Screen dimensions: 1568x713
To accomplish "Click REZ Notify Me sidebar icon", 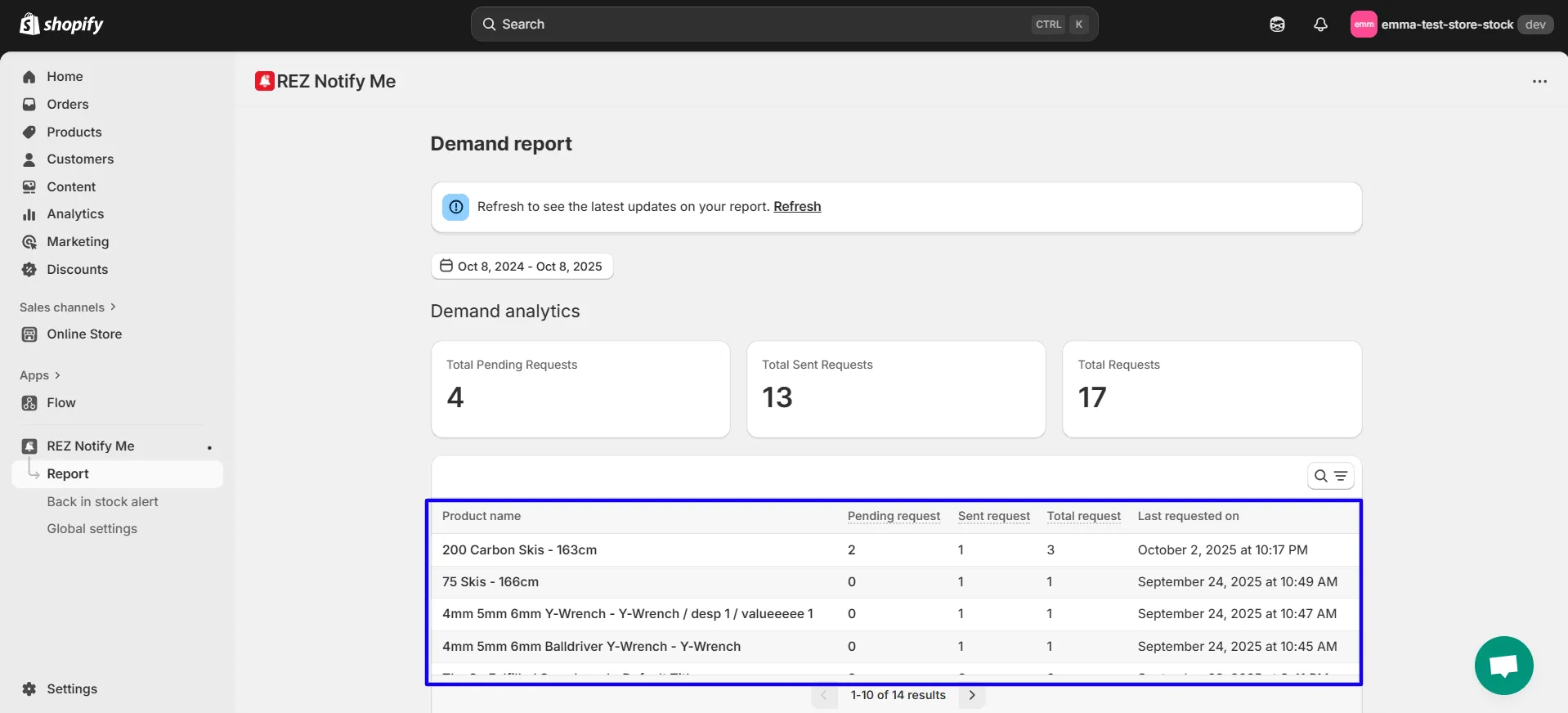I will tap(29, 446).
